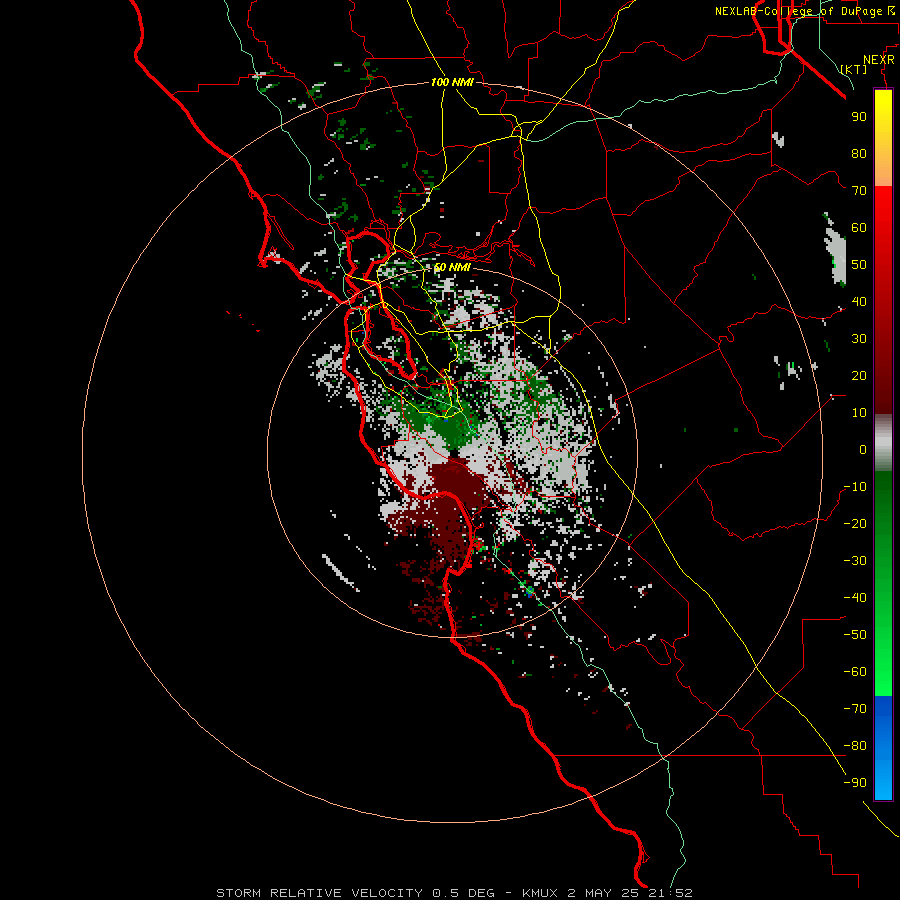
Task: Pick the "-30" label on the velocity scale
Action: (x=855, y=561)
